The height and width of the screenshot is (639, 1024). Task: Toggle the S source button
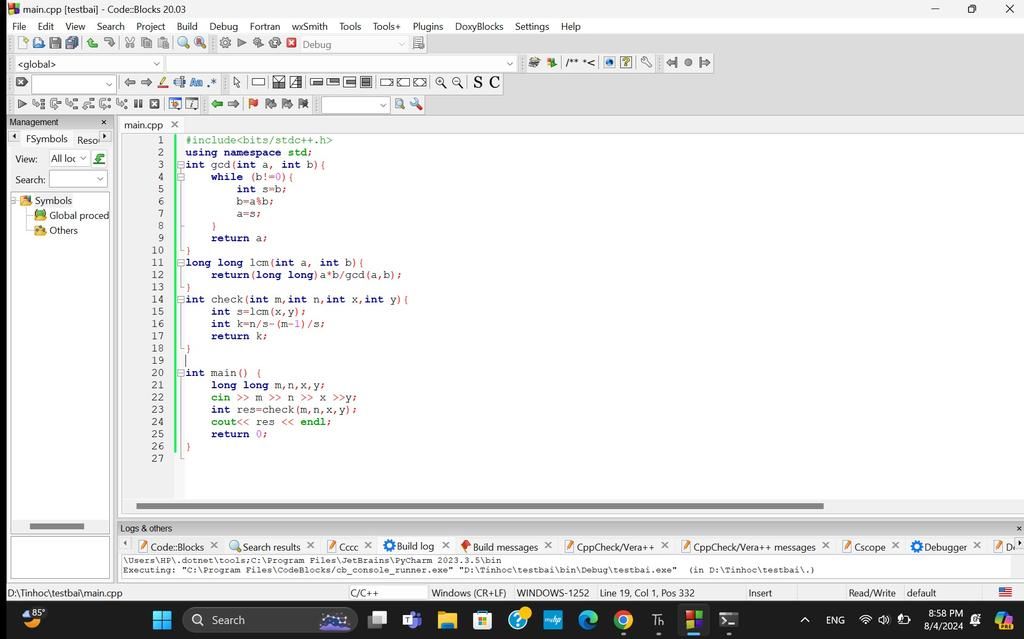click(478, 82)
